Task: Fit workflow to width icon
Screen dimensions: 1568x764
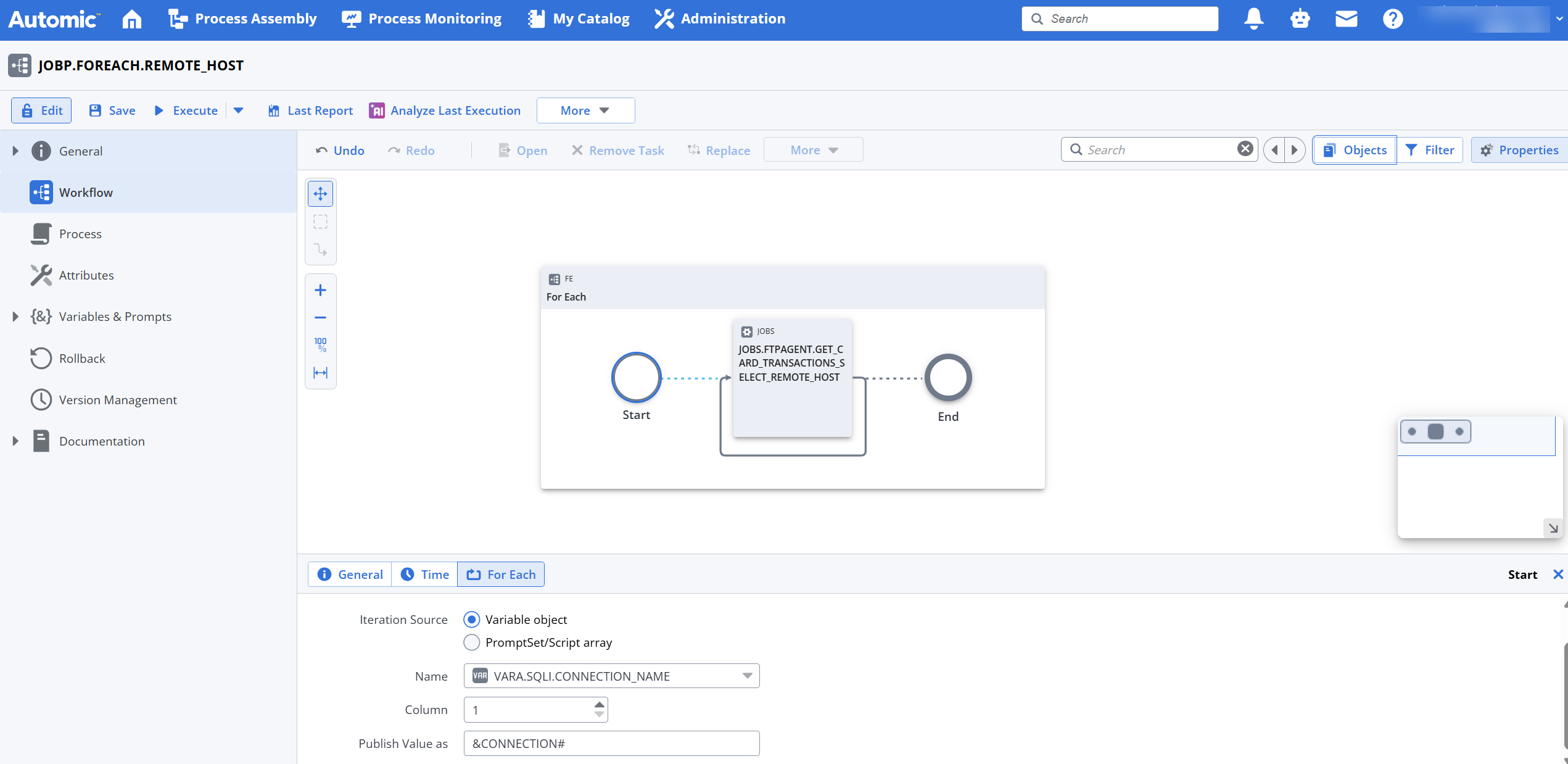Action: 320,372
